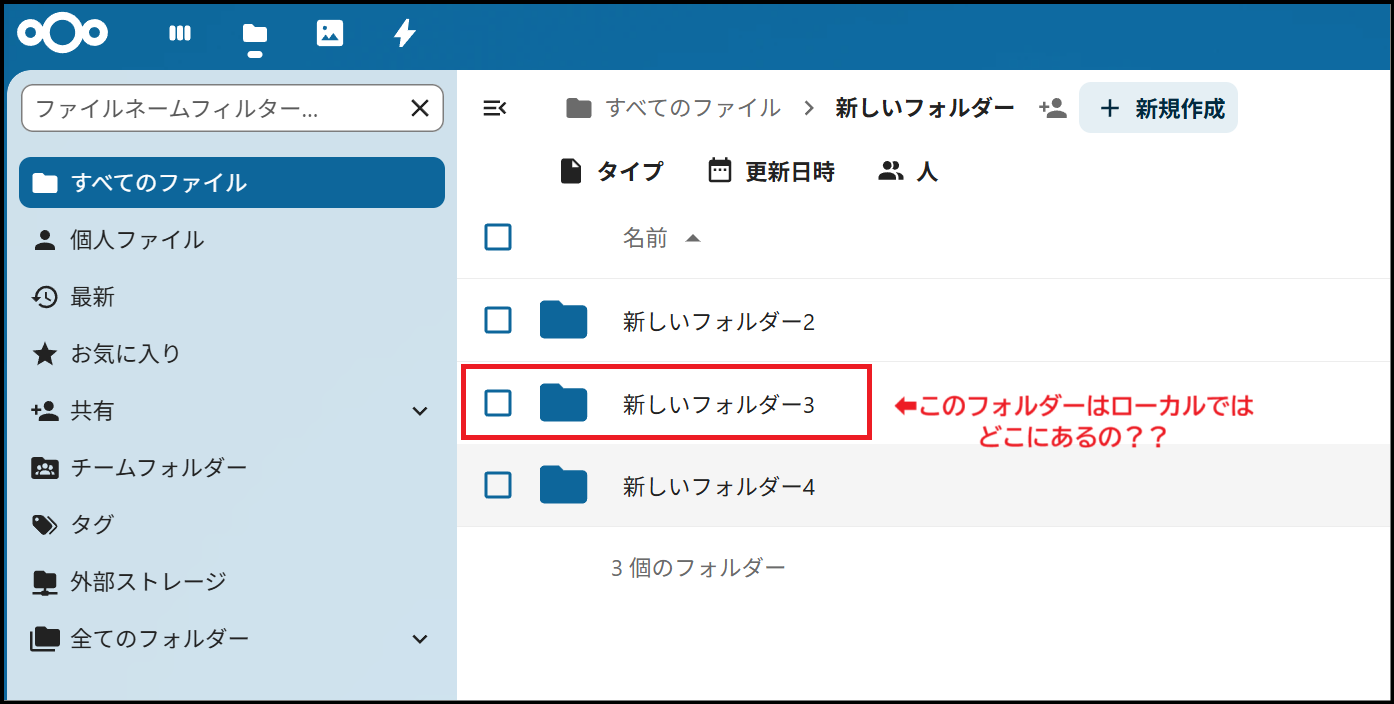1394x704 pixels.
Task: Go to すべてのファイル breadcrumb
Action: pos(673,108)
